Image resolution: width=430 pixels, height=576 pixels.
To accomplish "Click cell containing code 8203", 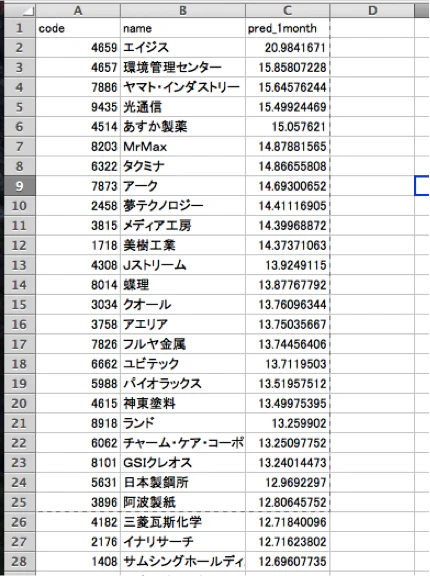I will (x=78, y=147).
